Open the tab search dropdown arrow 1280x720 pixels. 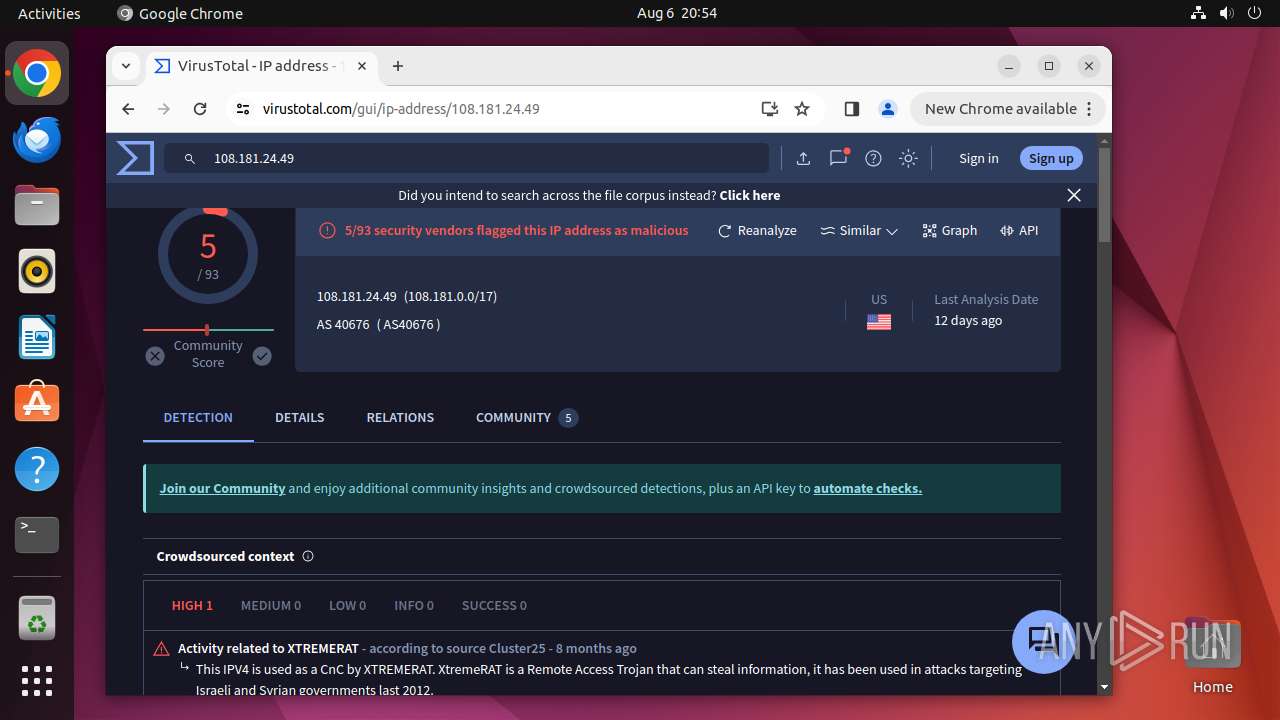[126, 66]
